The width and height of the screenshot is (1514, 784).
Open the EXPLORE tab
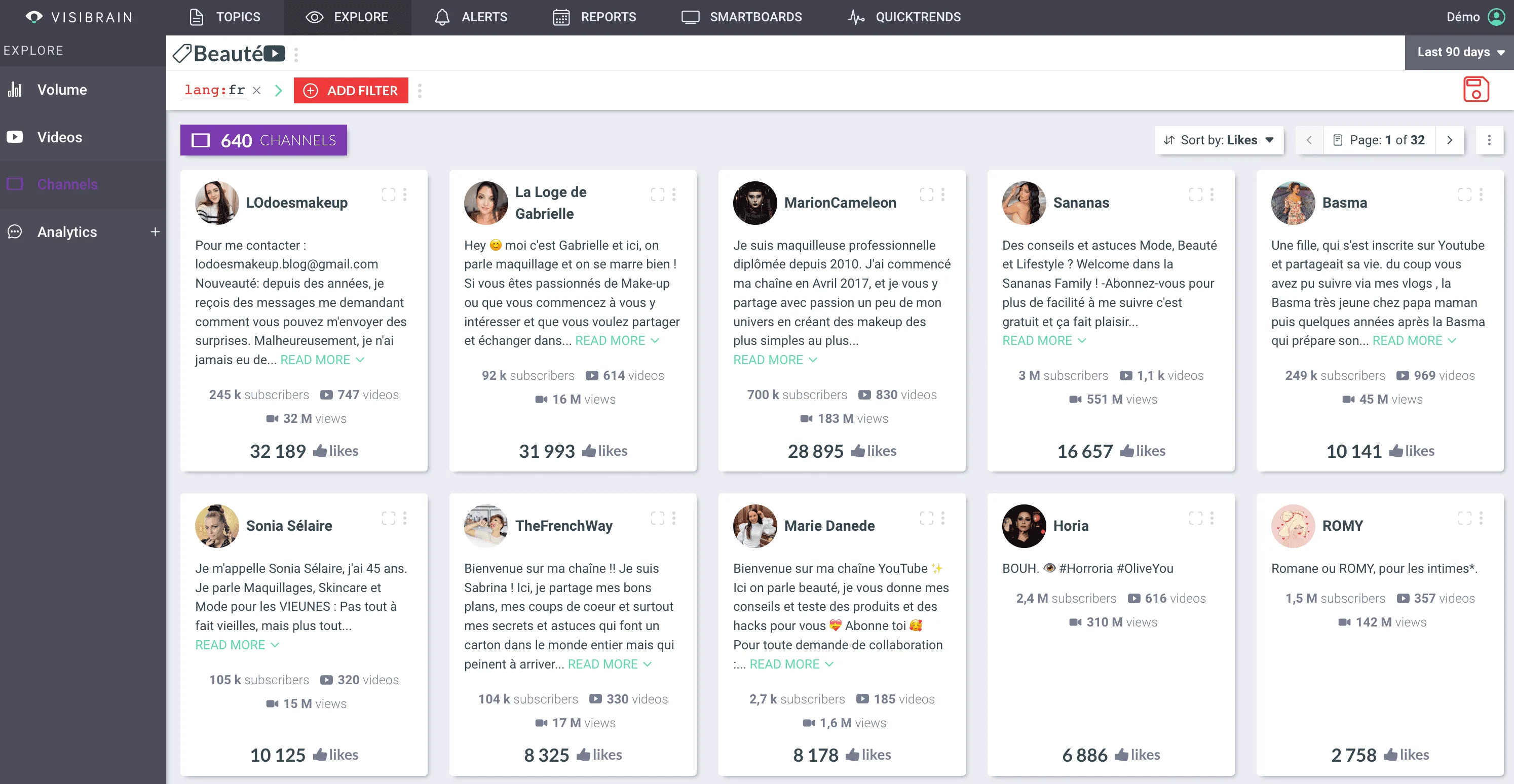tap(348, 17)
